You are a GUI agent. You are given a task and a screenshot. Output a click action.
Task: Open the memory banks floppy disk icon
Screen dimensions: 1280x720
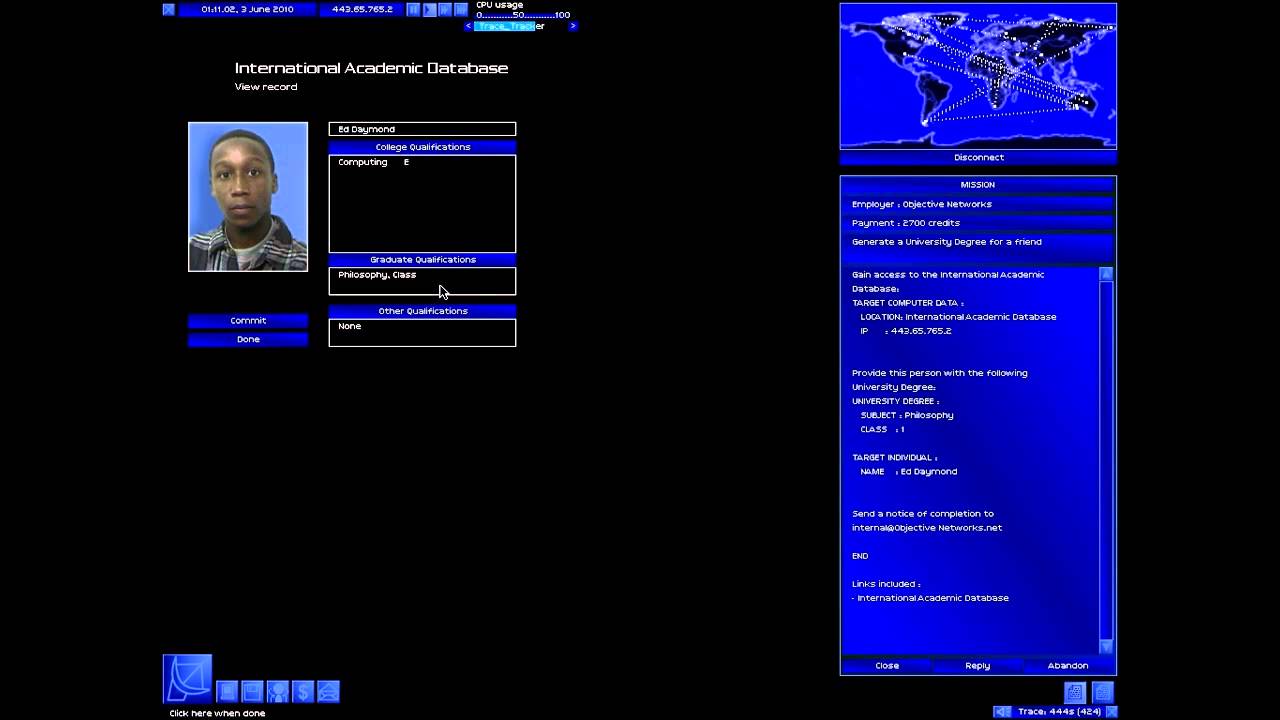coord(252,691)
